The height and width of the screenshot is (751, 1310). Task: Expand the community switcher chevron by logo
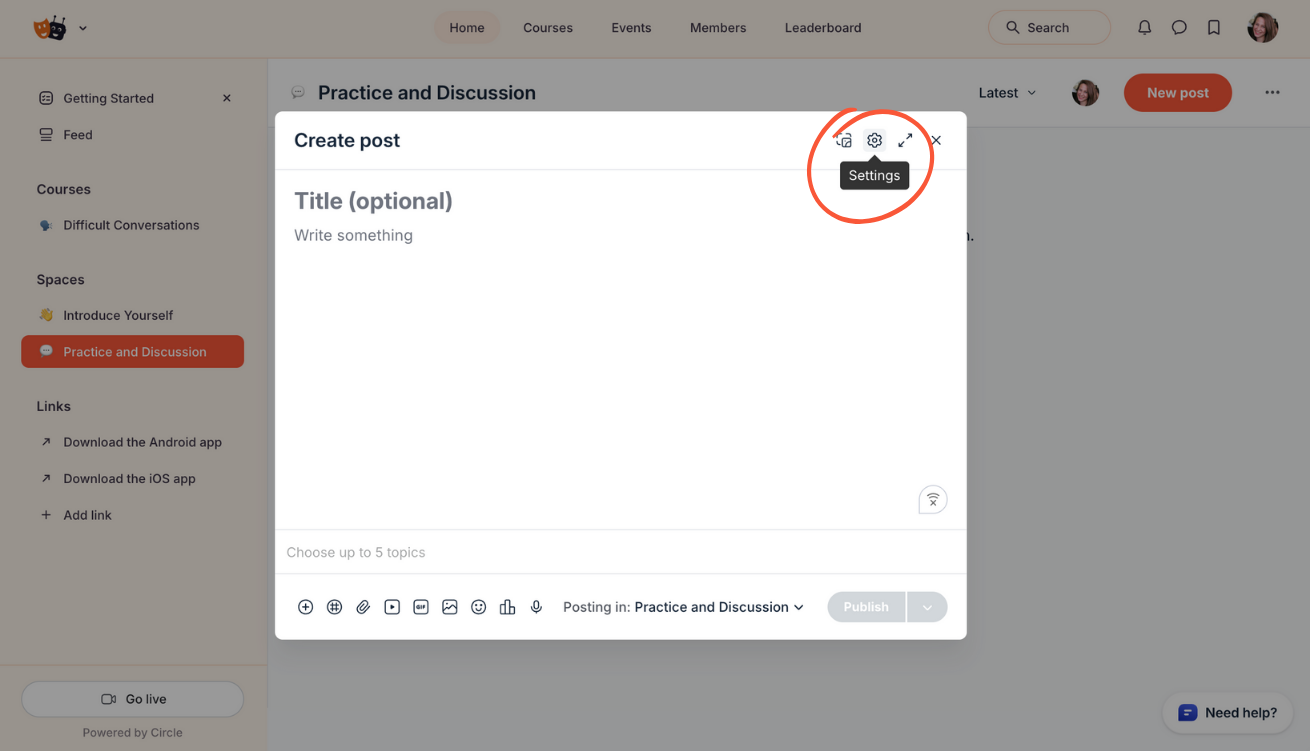[x=83, y=28]
